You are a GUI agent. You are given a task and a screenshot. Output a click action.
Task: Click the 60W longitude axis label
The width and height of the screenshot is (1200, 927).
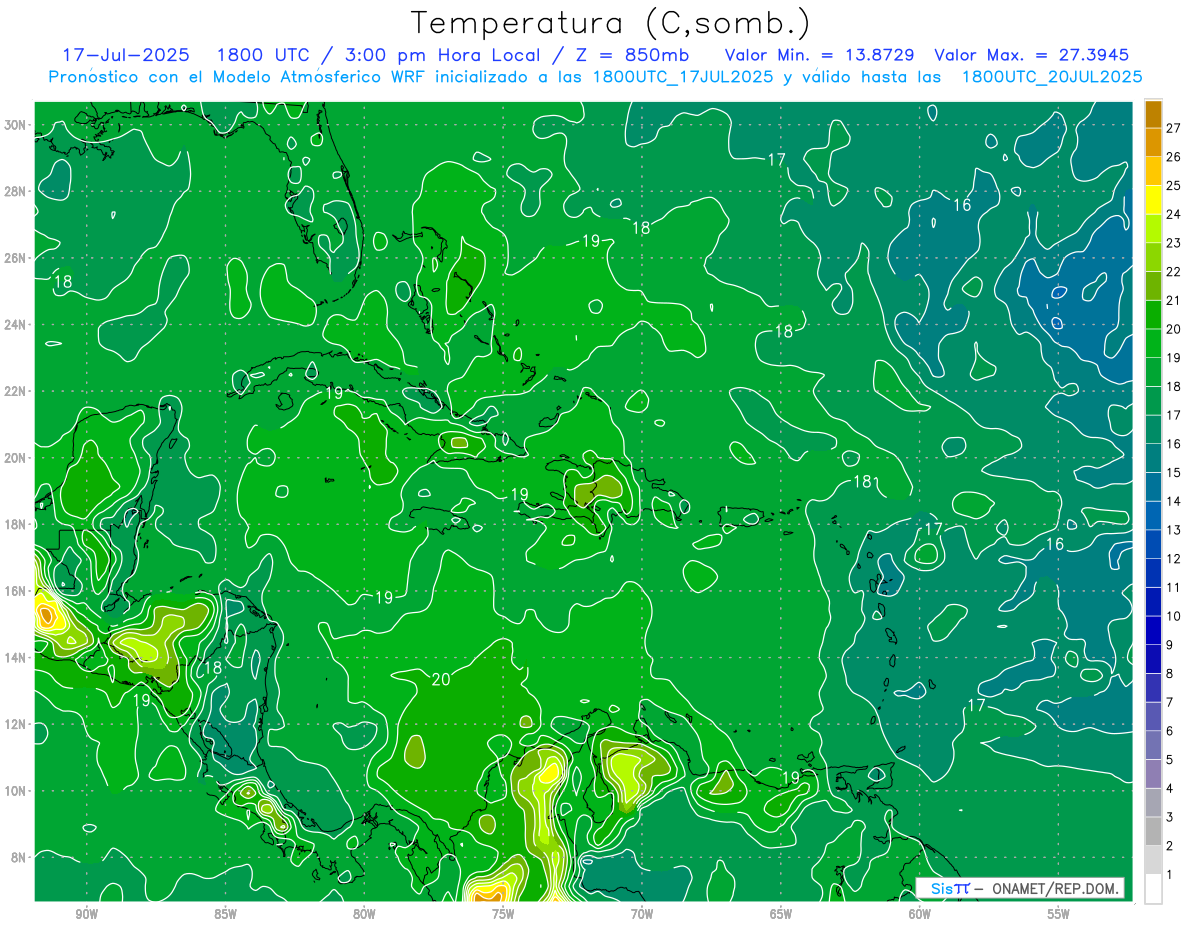click(x=919, y=914)
